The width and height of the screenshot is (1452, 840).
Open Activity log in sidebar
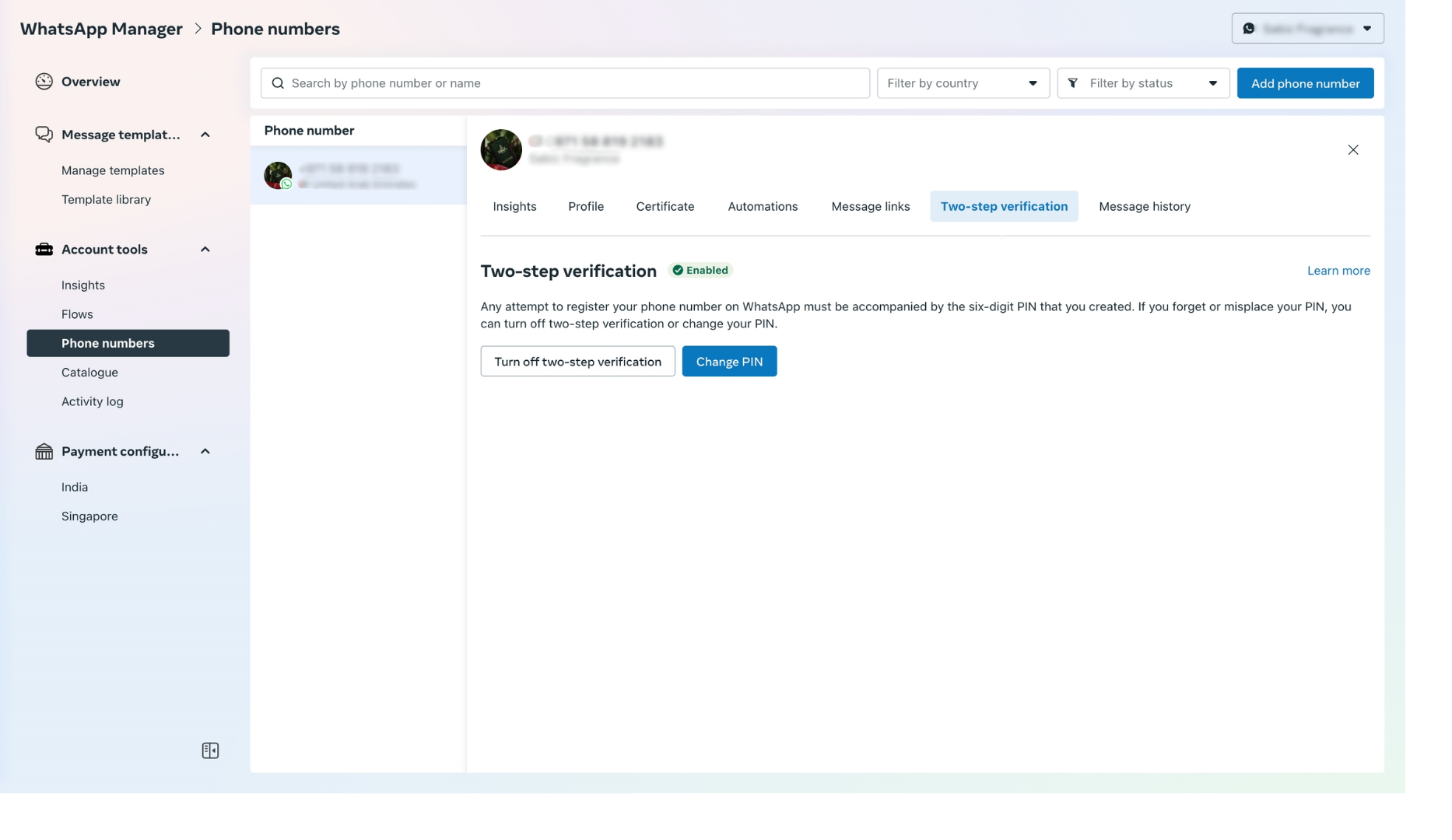[92, 401]
